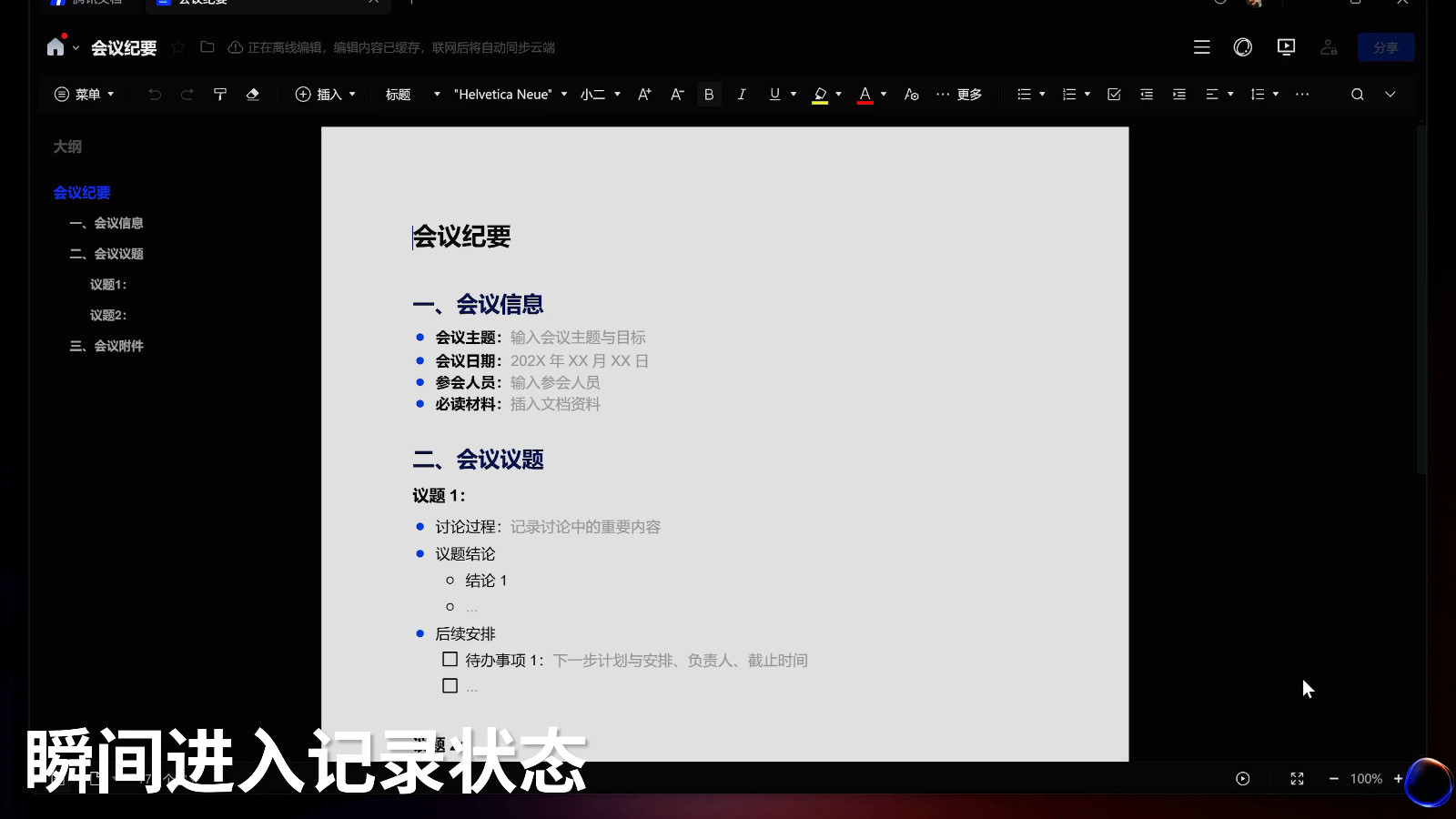Viewport: 1456px width, 819px height.
Task: Jump to 议题1: in the outline
Action: click(x=108, y=285)
